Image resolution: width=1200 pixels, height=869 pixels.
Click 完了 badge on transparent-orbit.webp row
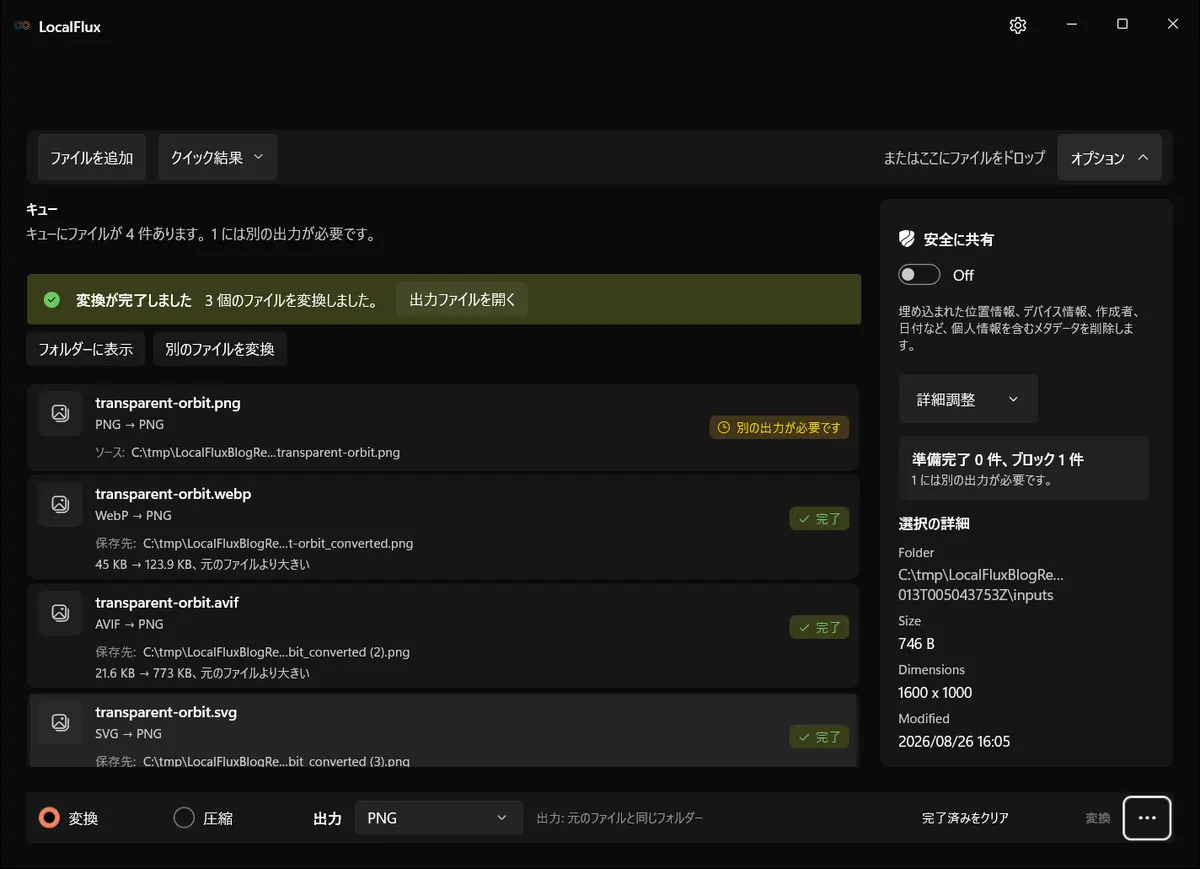point(819,519)
